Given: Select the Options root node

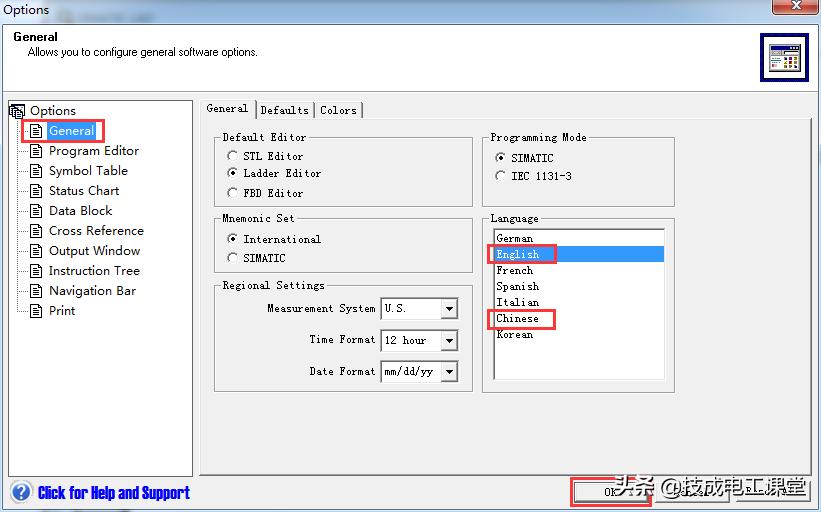Looking at the screenshot, I should pyautogui.click(x=53, y=110).
